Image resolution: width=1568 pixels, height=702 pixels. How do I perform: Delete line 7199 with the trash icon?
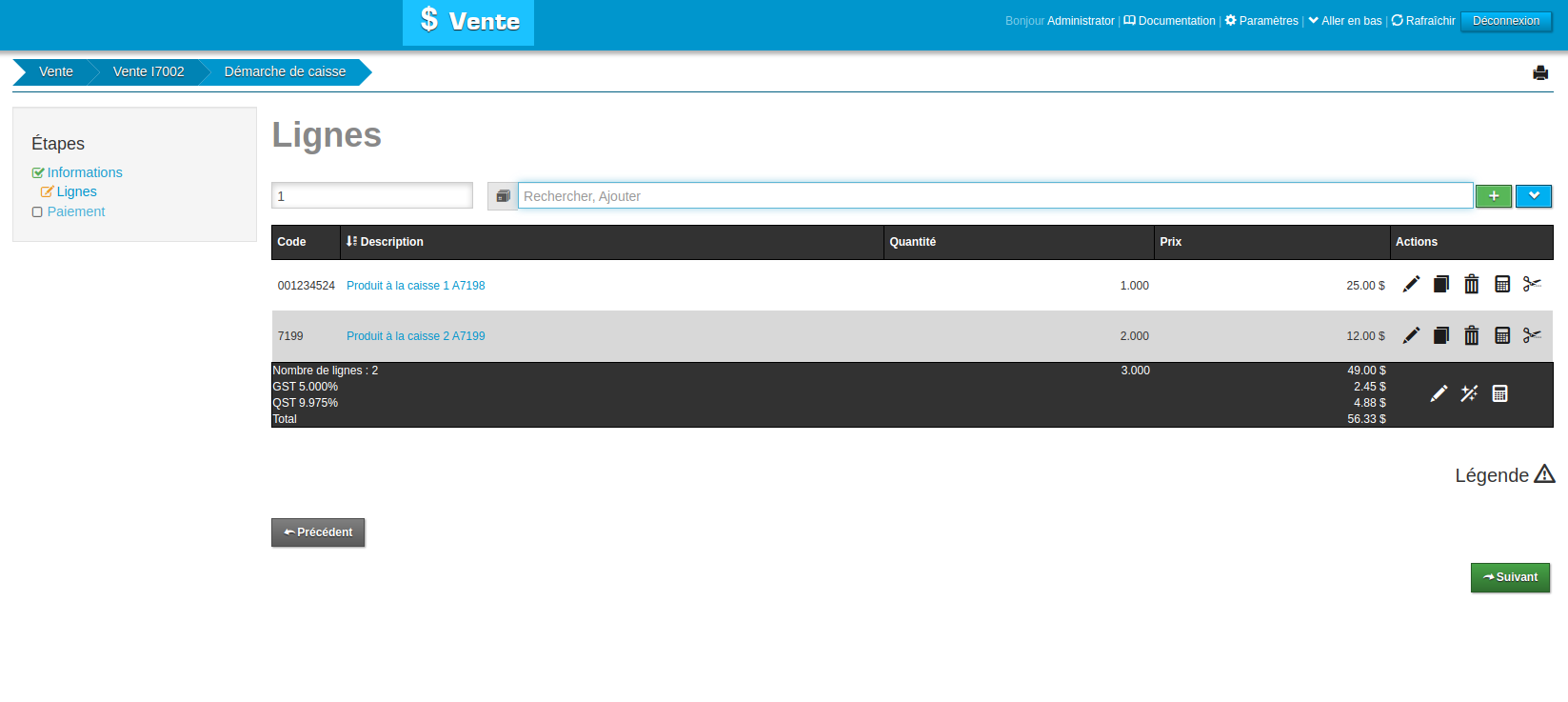[x=1471, y=335]
